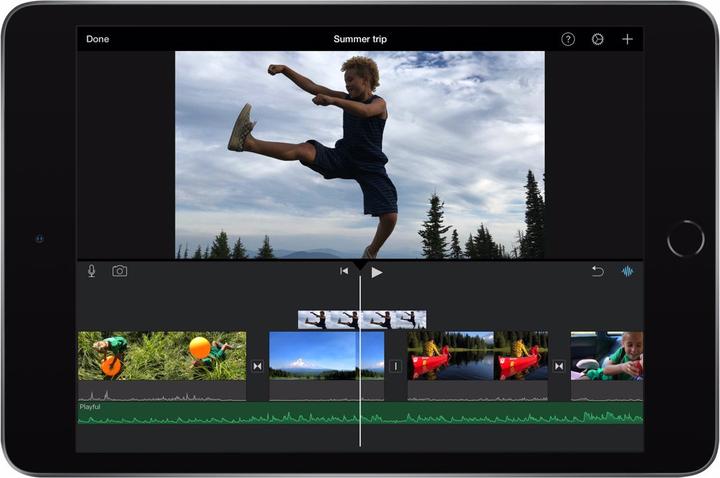Add media with the plus icon

click(x=627, y=39)
